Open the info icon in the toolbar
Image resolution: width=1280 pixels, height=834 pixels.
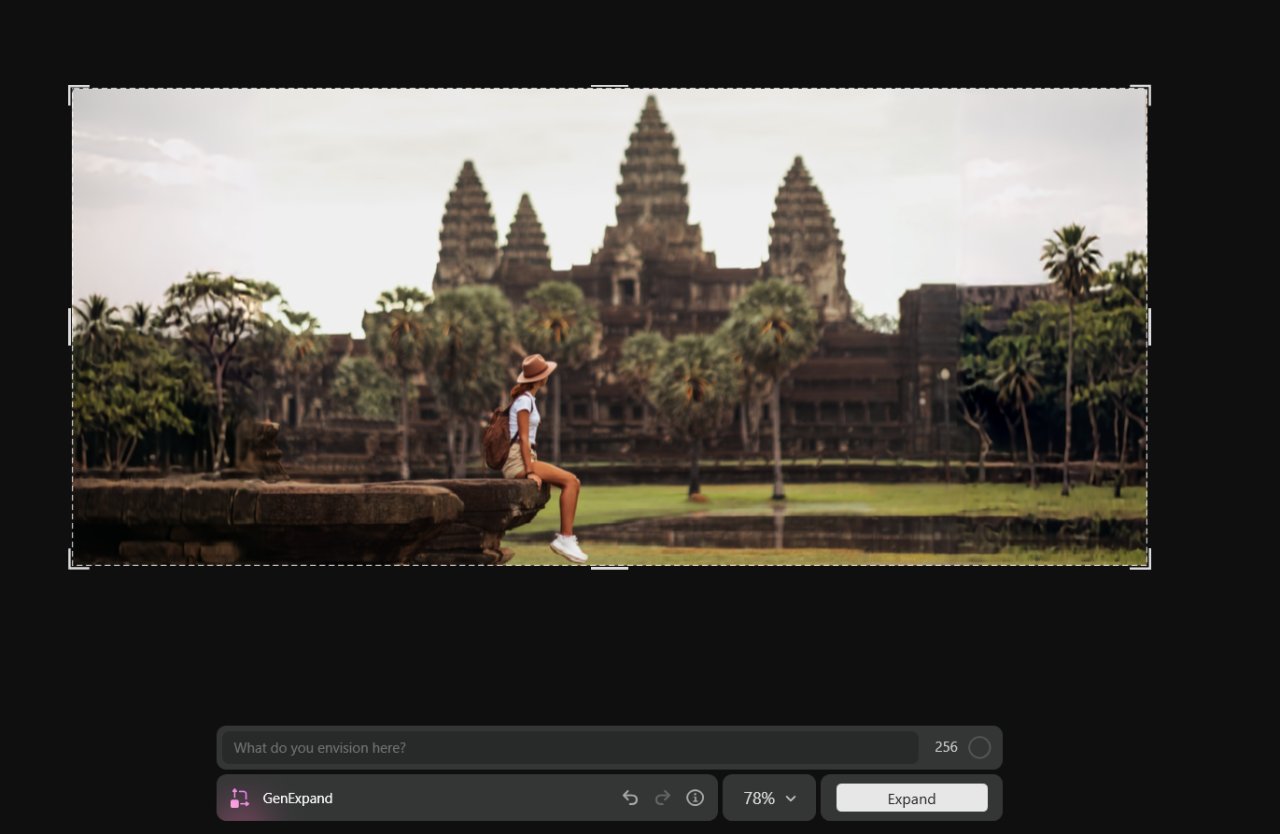695,798
